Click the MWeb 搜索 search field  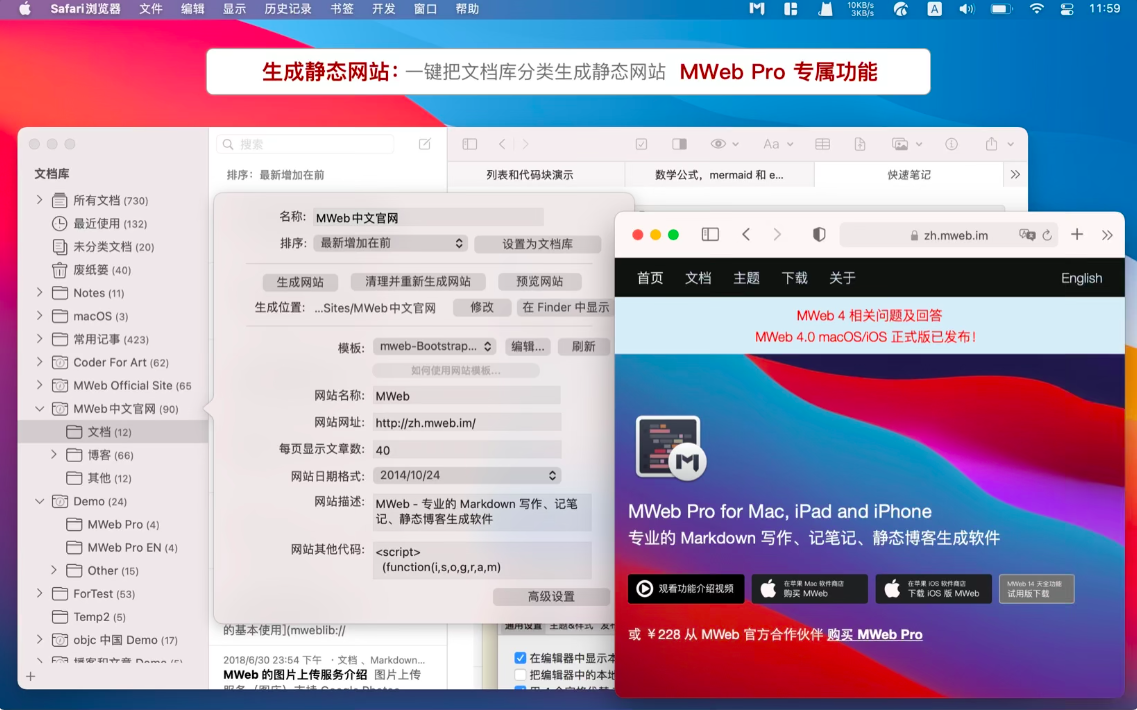coord(305,144)
